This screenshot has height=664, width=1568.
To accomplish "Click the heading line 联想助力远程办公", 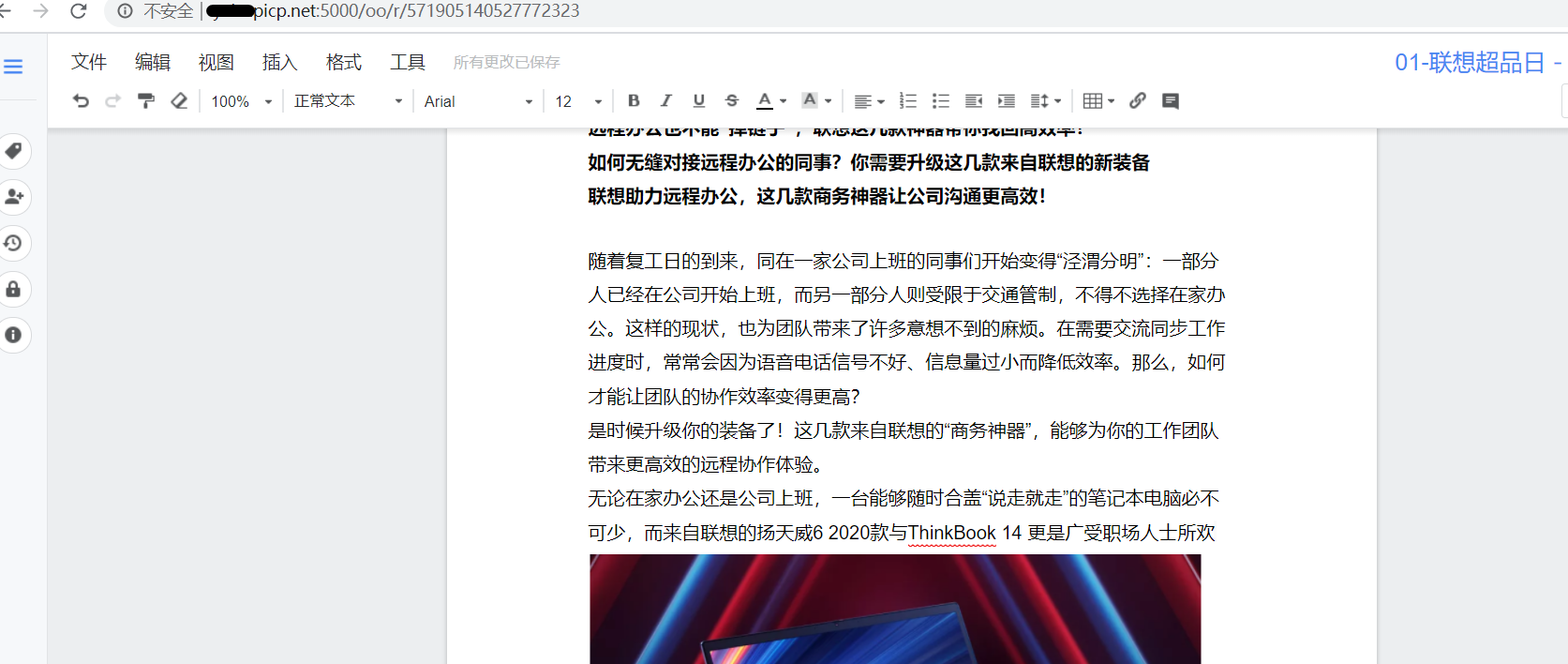I will pyautogui.click(x=816, y=196).
